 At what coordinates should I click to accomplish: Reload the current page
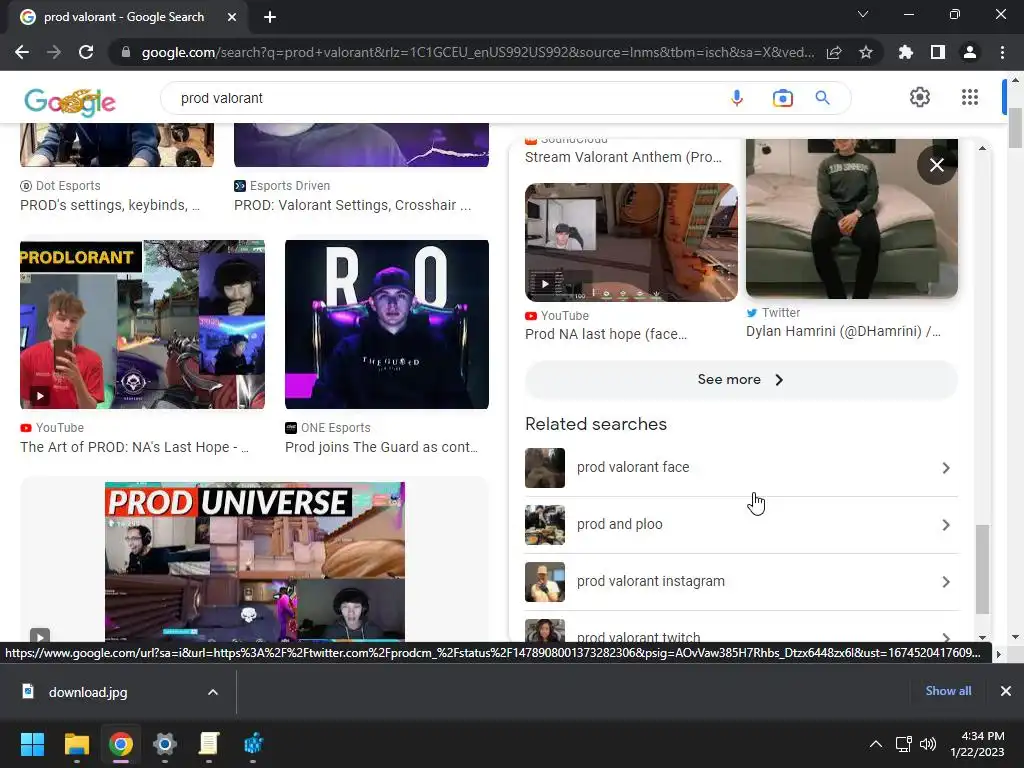coord(86,52)
